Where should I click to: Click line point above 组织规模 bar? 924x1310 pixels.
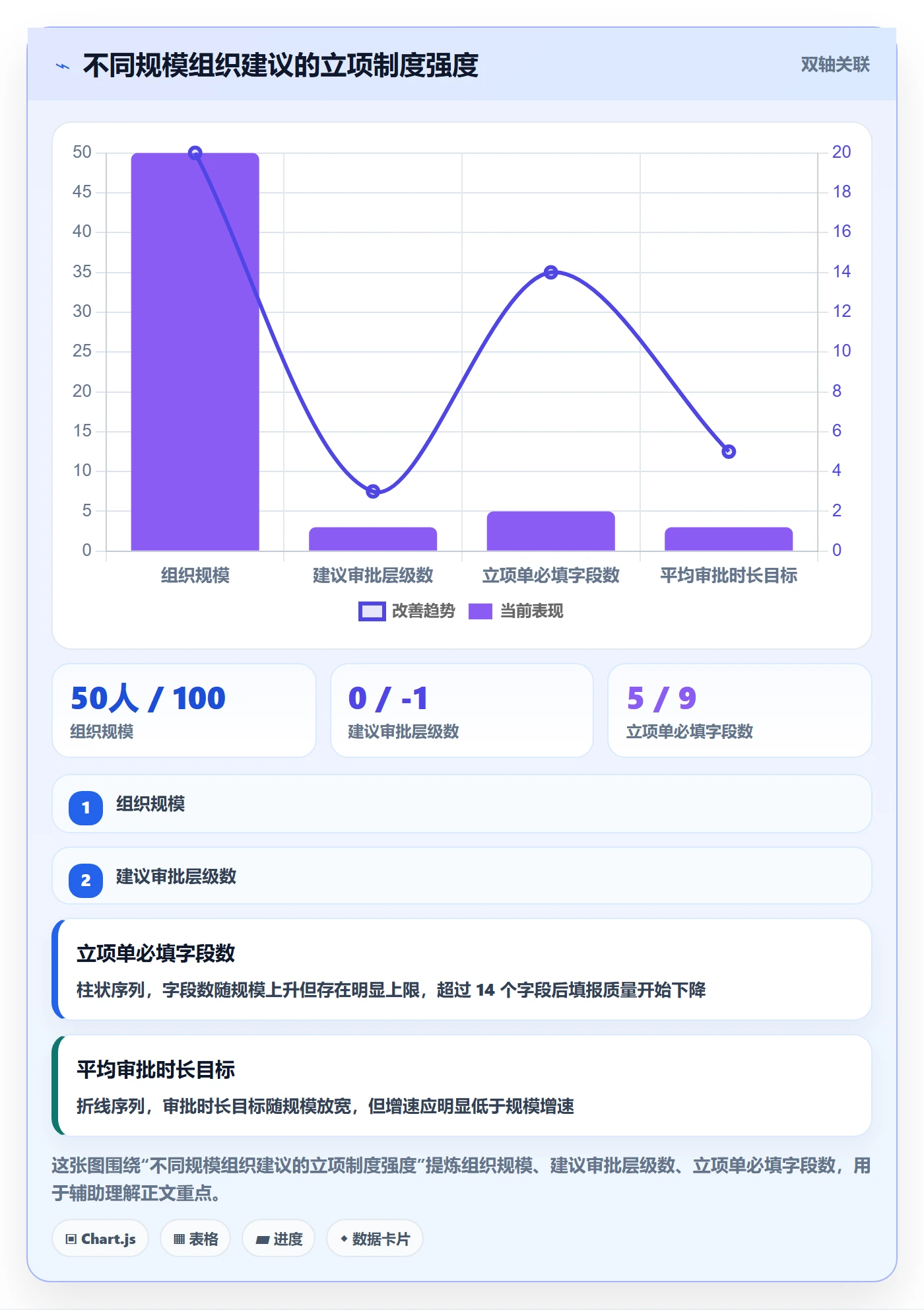tap(195, 153)
